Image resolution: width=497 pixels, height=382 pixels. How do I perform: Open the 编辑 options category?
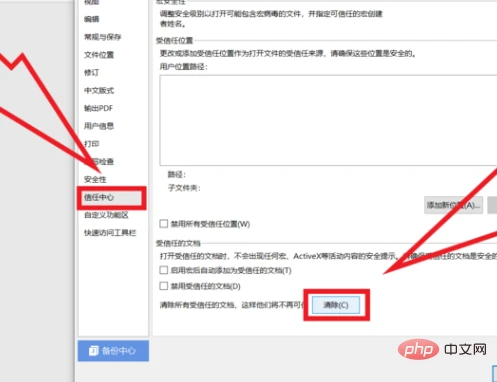(92, 19)
